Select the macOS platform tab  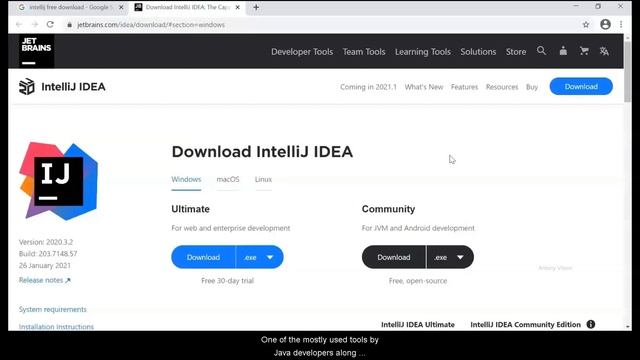(x=228, y=180)
